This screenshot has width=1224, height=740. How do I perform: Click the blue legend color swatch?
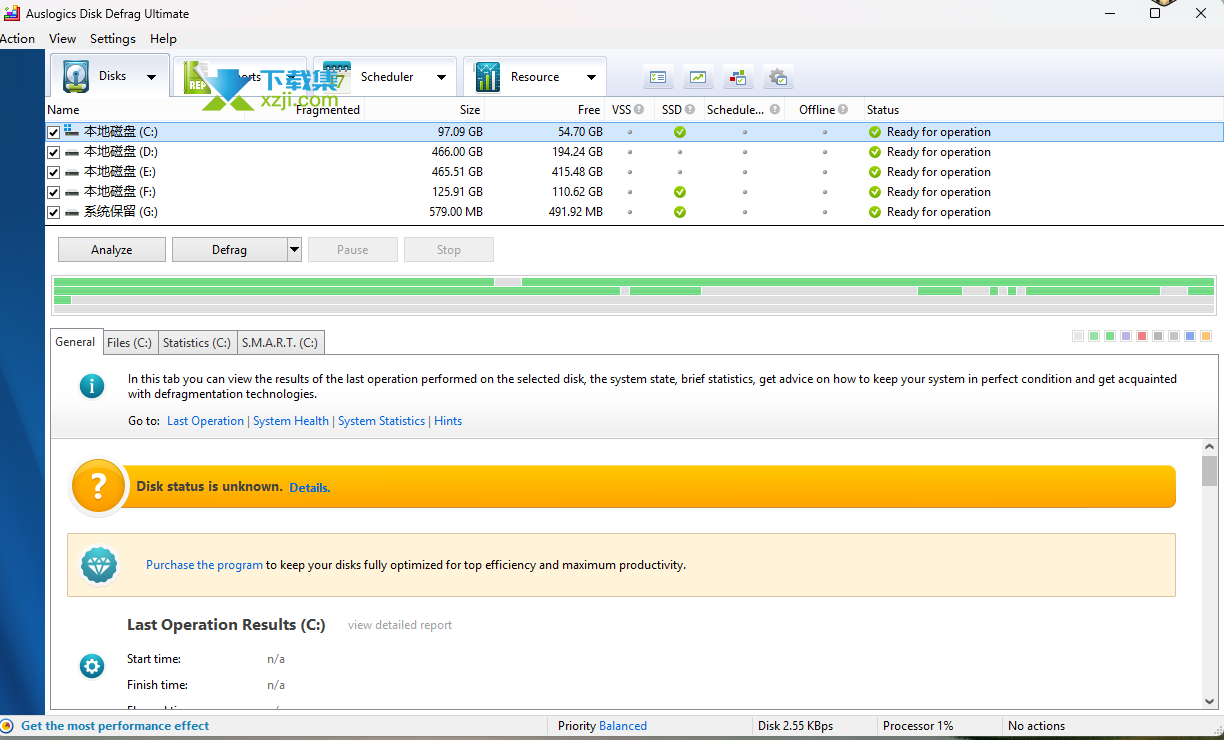click(1190, 336)
